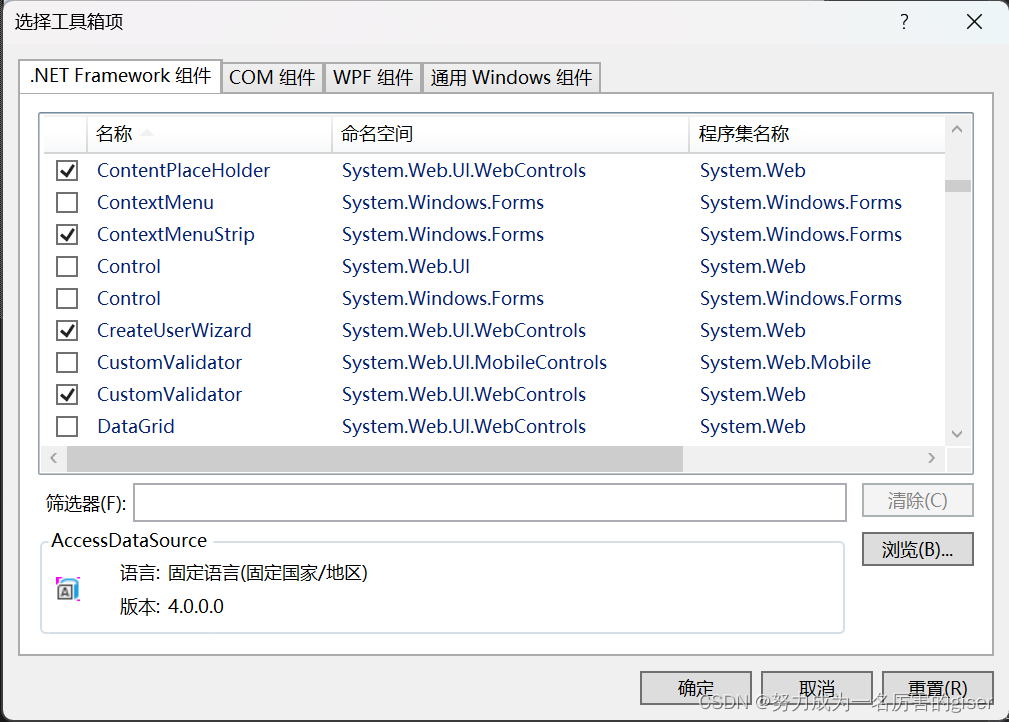Focus the 筛选器(F) filter input field

click(x=490, y=503)
